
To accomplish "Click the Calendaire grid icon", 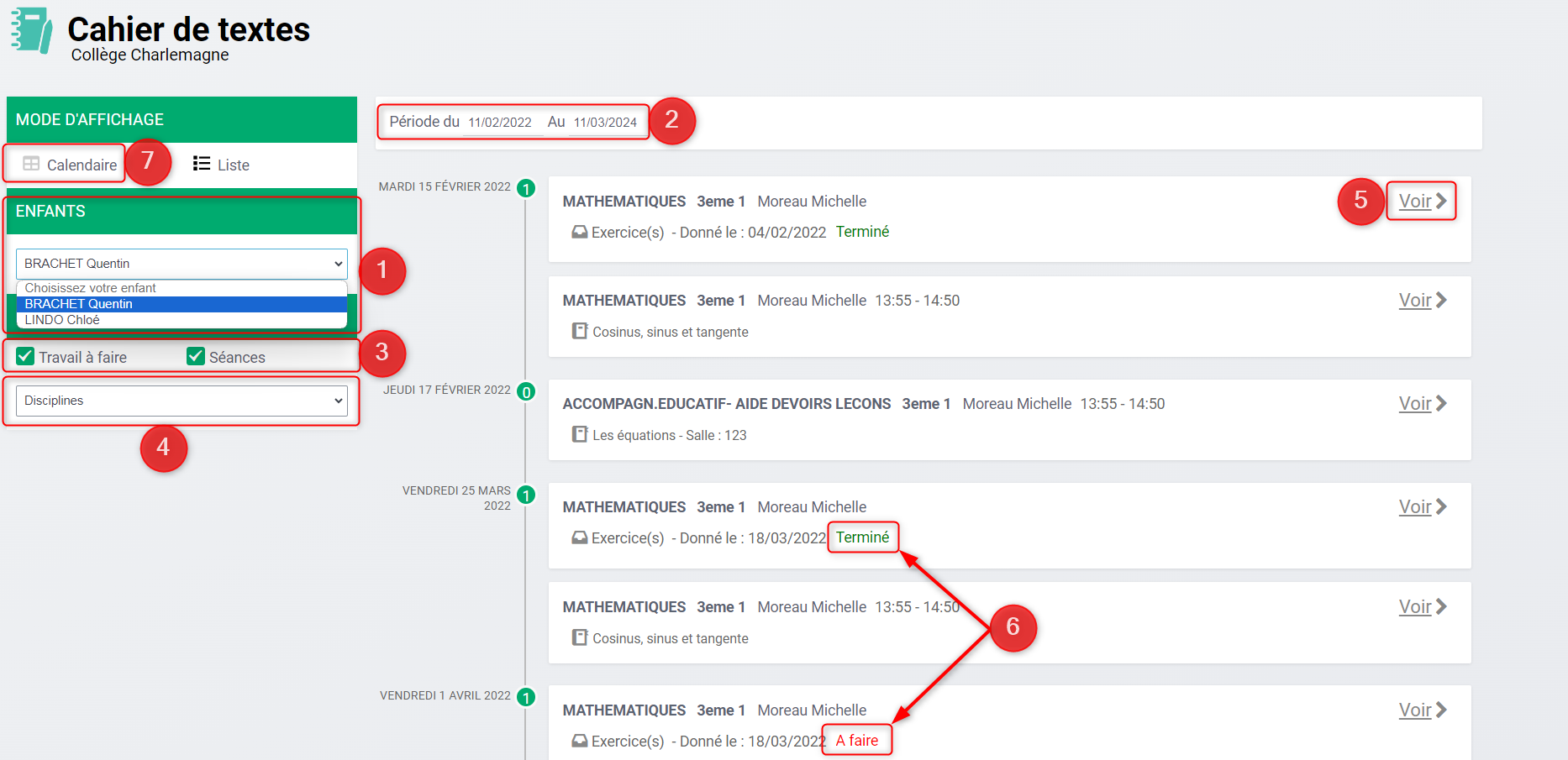I will (31, 164).
